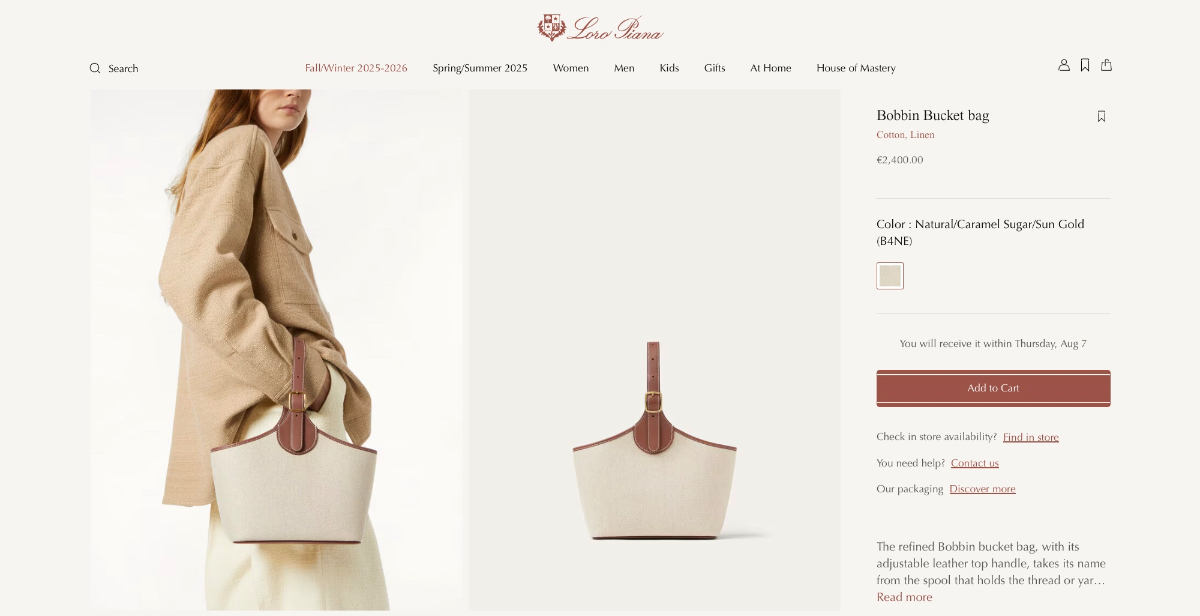Image resolution: width=1200 pixels, height=616 pixels.
Task: Open Spring/Summer 2025 menu
Action: pyautogui.click(x=480, y=68)
